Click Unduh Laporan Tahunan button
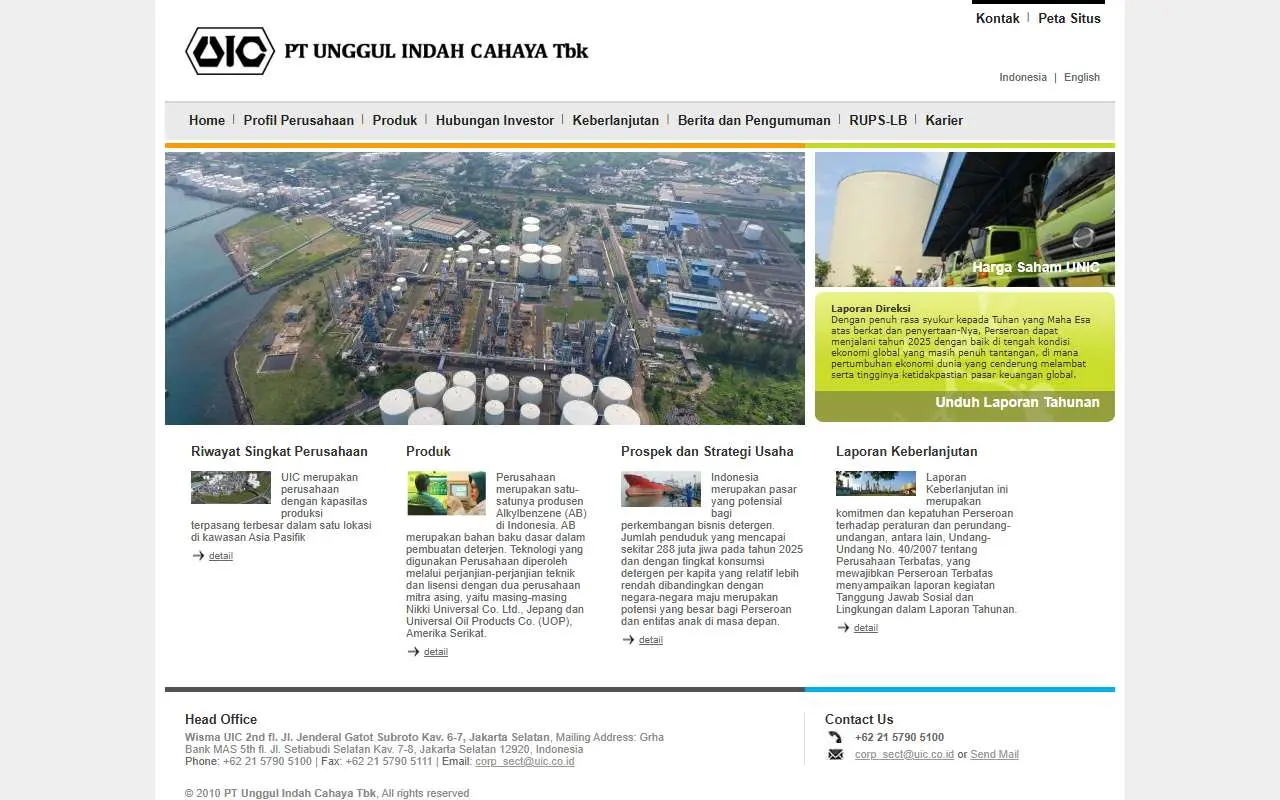 click(x=1017, y=402)
